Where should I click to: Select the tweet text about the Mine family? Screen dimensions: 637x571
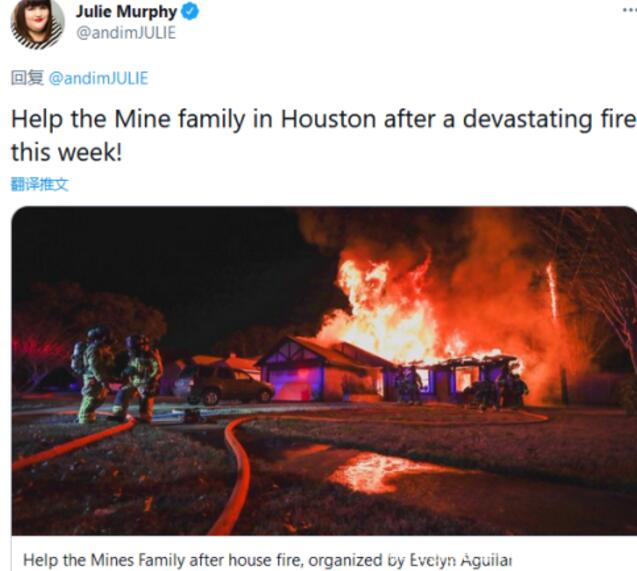(x=323, y=136)
